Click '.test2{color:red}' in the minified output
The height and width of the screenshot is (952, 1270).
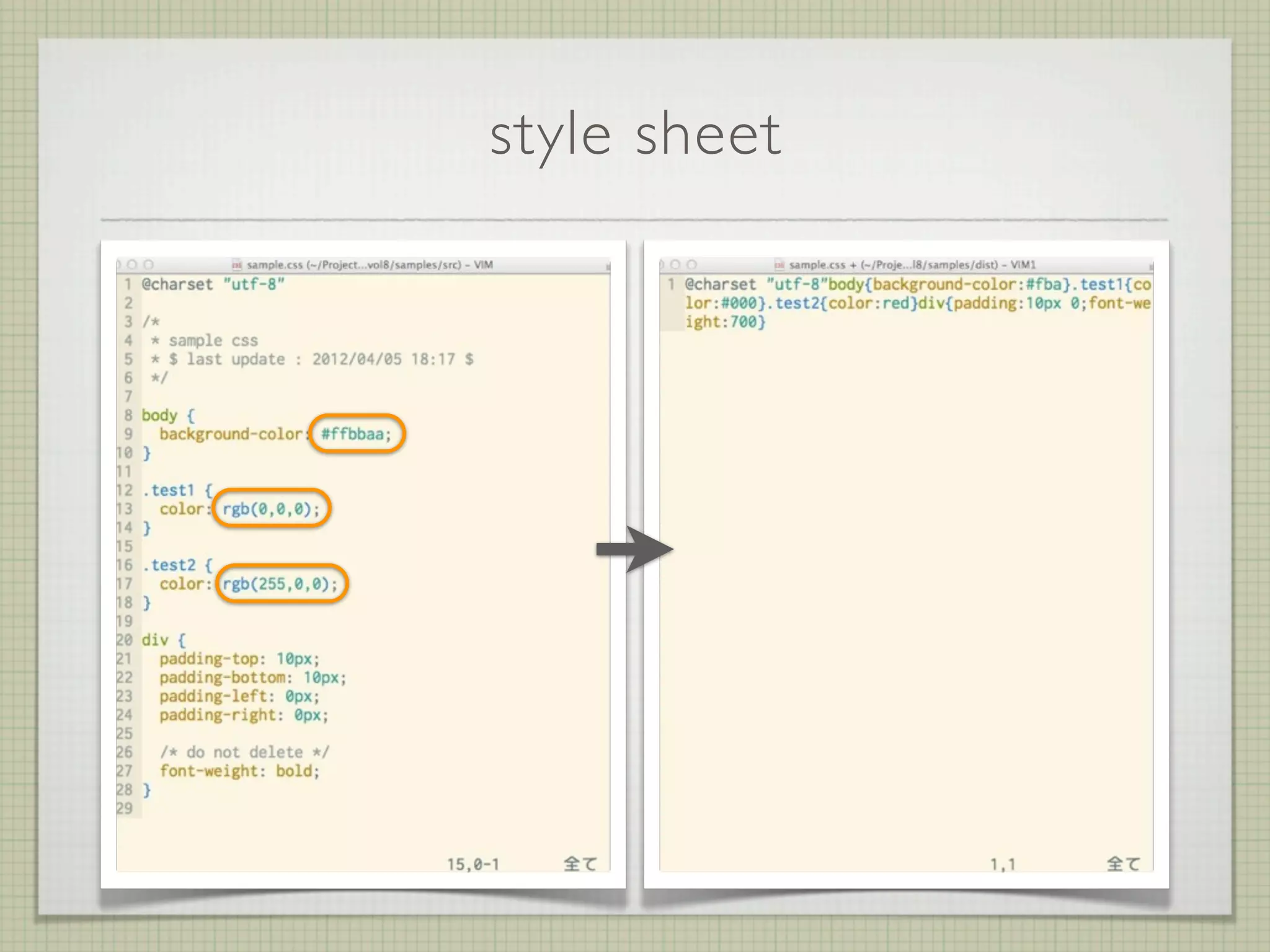pyautogui.click(x=841, y=303)
